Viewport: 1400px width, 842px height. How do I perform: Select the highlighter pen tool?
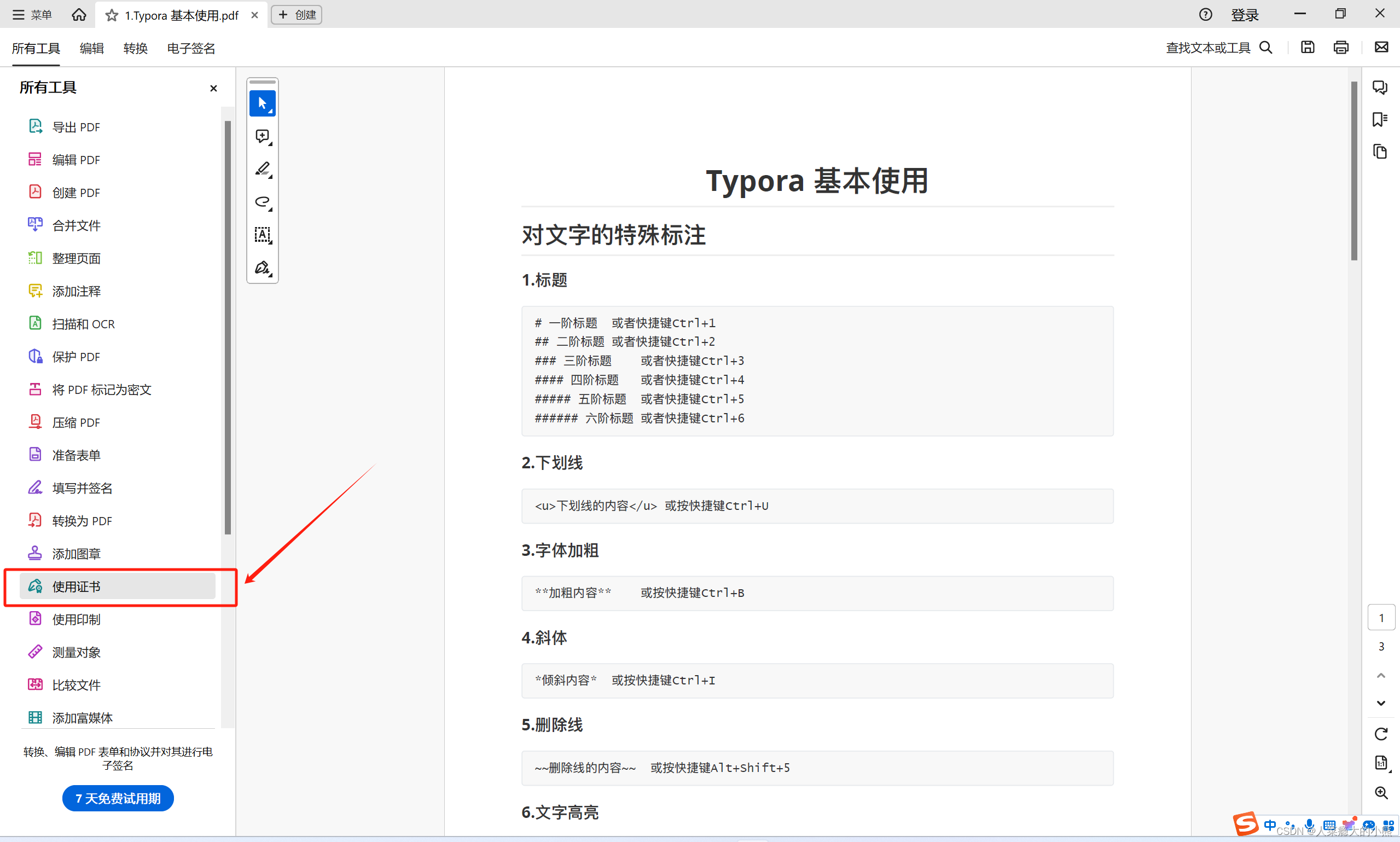[x=262, y=169]
